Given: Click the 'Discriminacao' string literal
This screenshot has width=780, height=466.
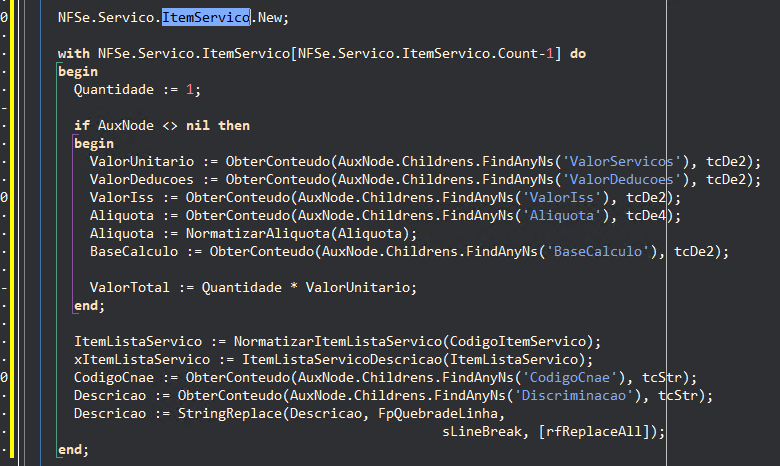Looking at the screenshot, I should pyautogui.click(x=574, y=395).
